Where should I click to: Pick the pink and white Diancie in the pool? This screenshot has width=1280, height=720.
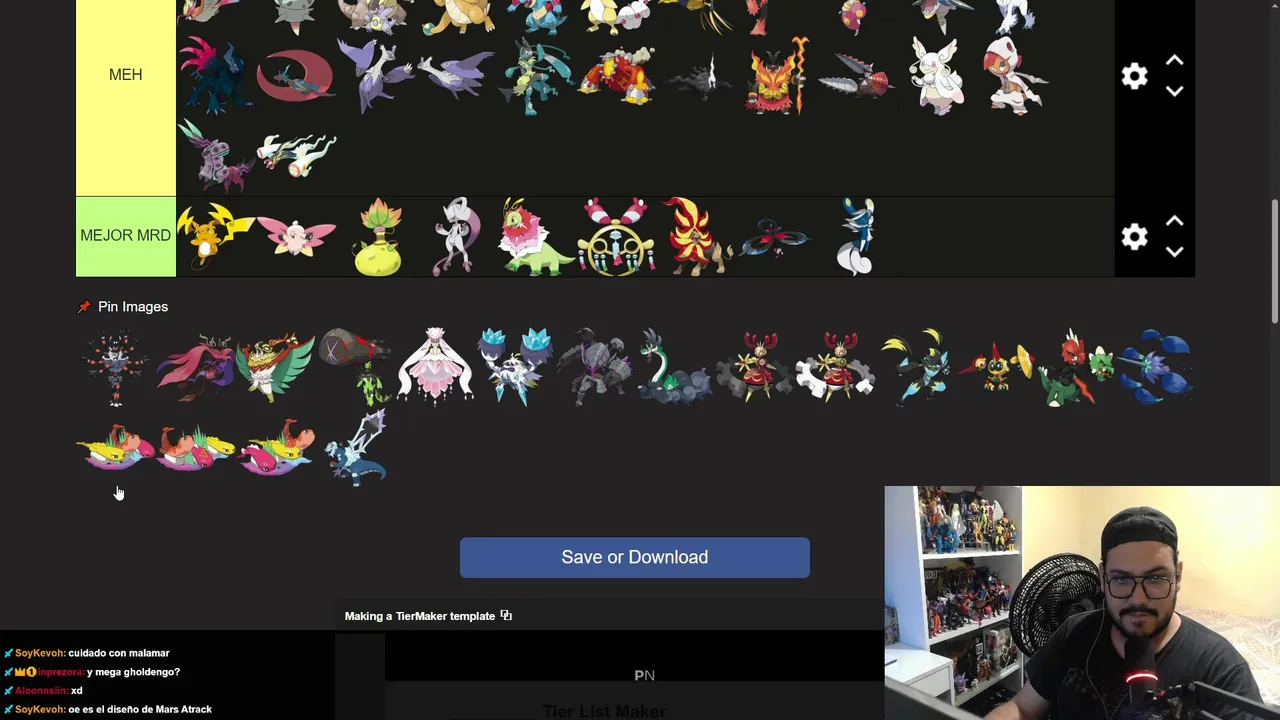click(436, 367)
